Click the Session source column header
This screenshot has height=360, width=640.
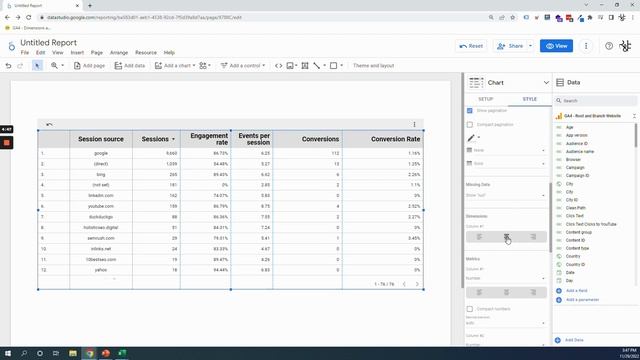[101, 139]
